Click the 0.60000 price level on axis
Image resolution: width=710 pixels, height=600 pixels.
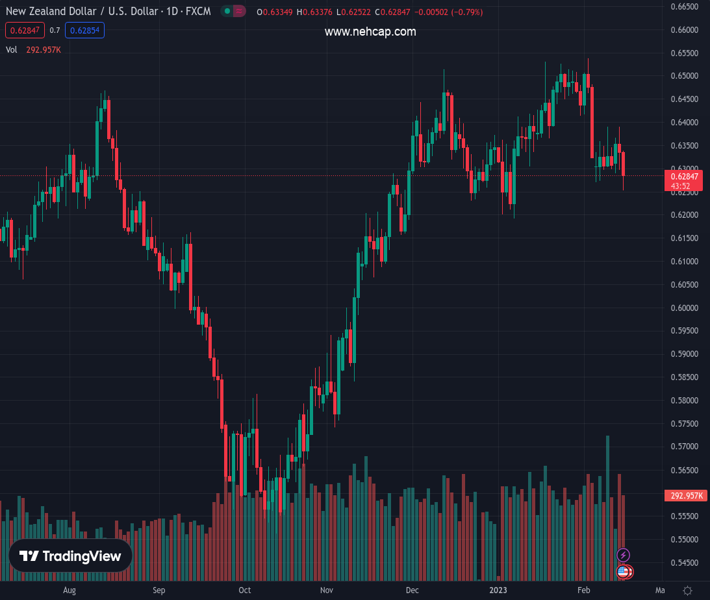(x=685, y=308)
